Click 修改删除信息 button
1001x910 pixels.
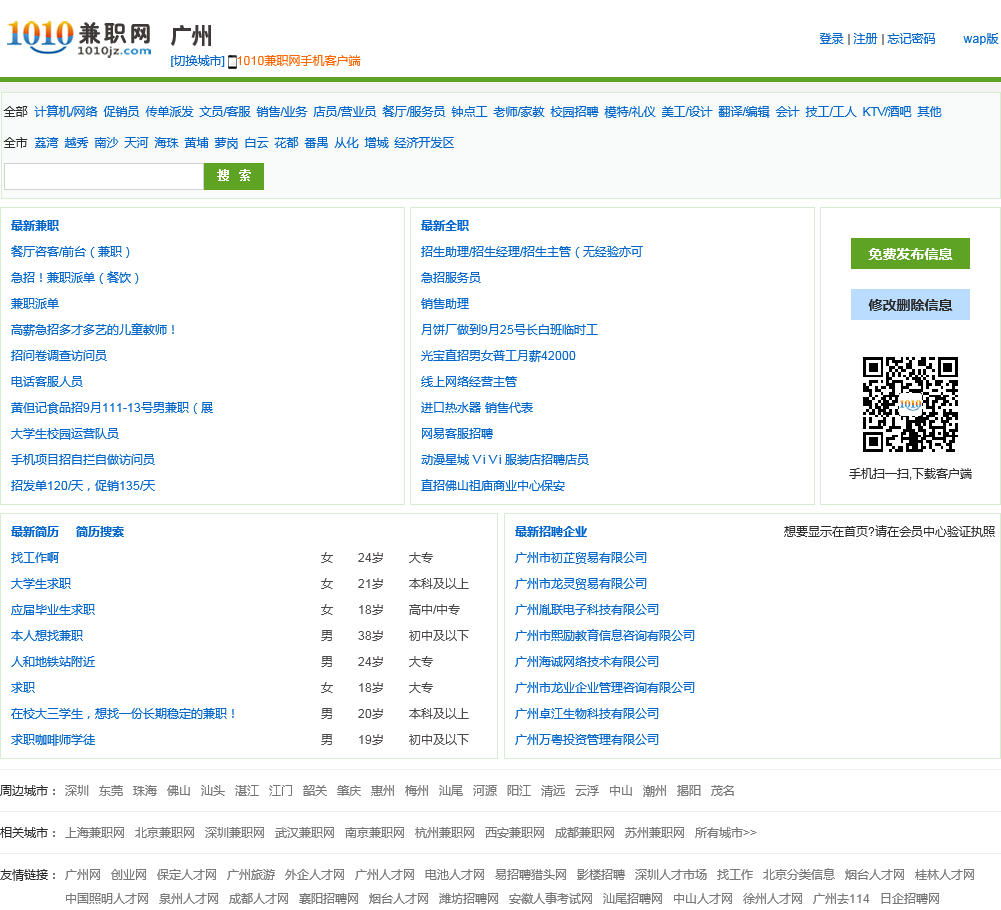(910, 305)
